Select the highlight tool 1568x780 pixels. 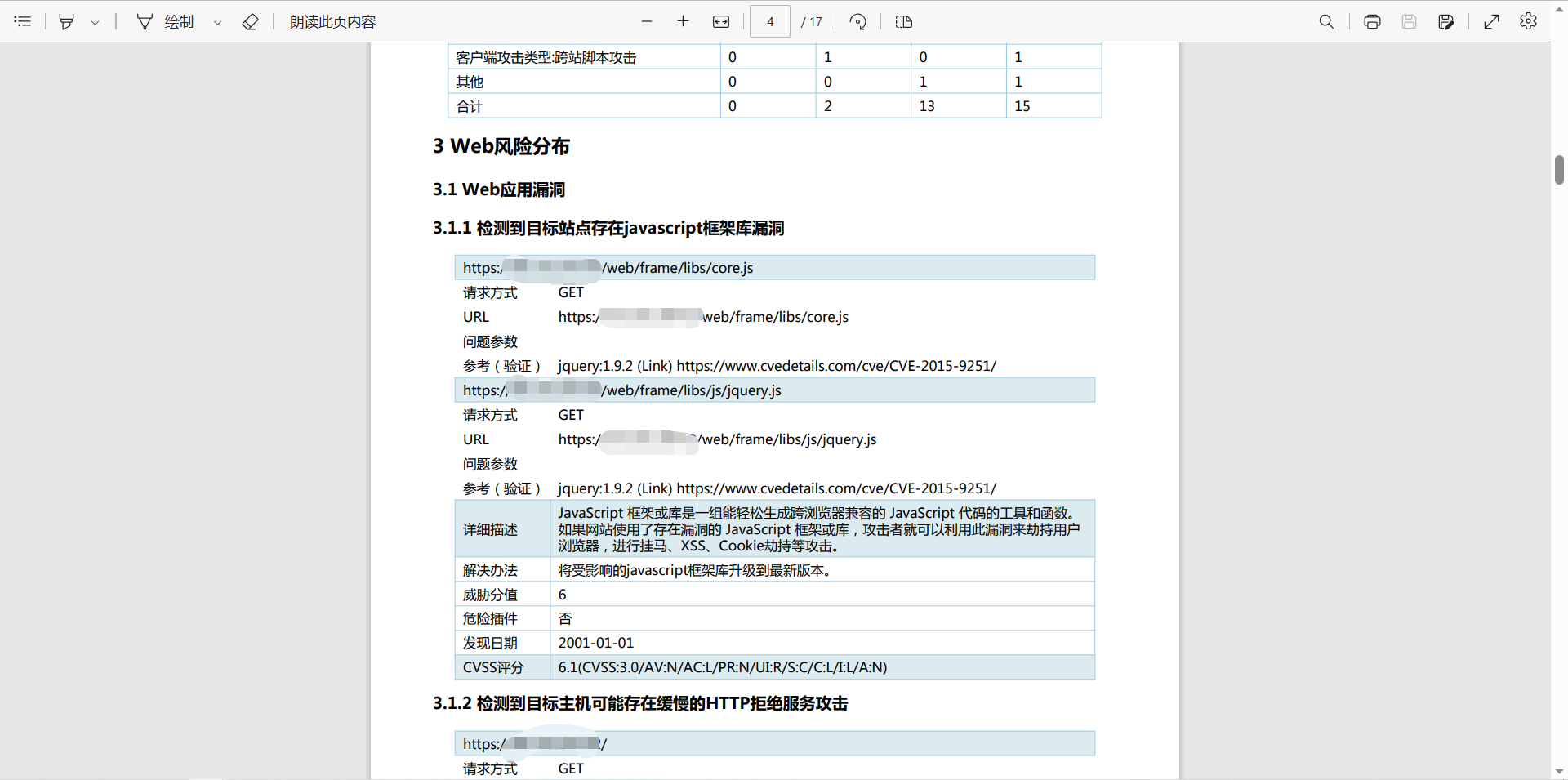(x=67, y=21)
